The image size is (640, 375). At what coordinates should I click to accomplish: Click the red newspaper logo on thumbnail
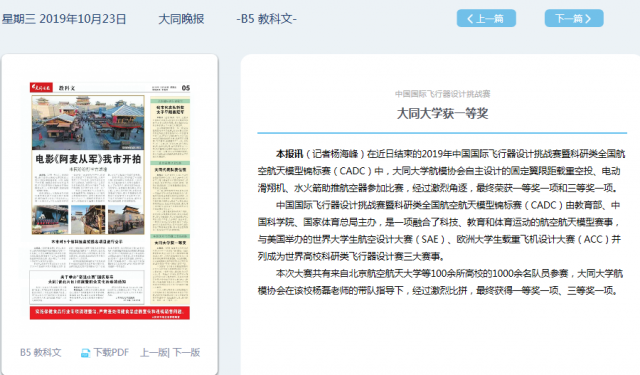pyautogui.click(x=41, y=87)
